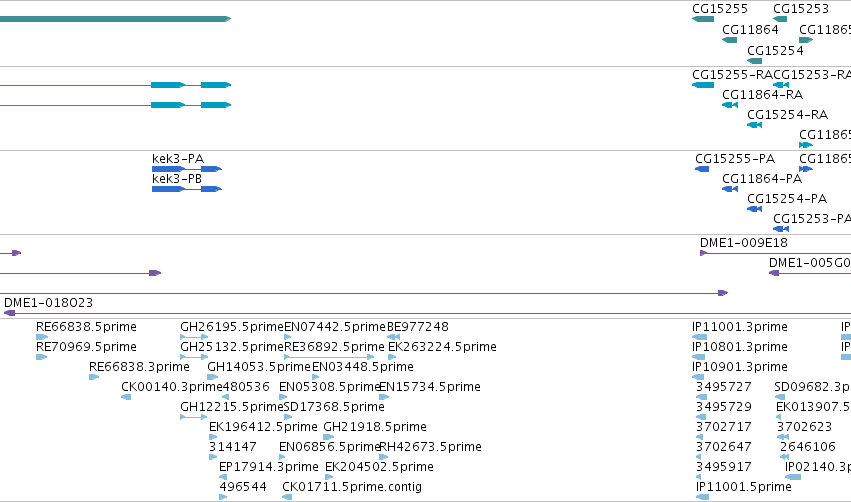Viewport: 851px width, 502px height.
Task: Select the GH25132.5prime EST label
Action: [232, 347]
